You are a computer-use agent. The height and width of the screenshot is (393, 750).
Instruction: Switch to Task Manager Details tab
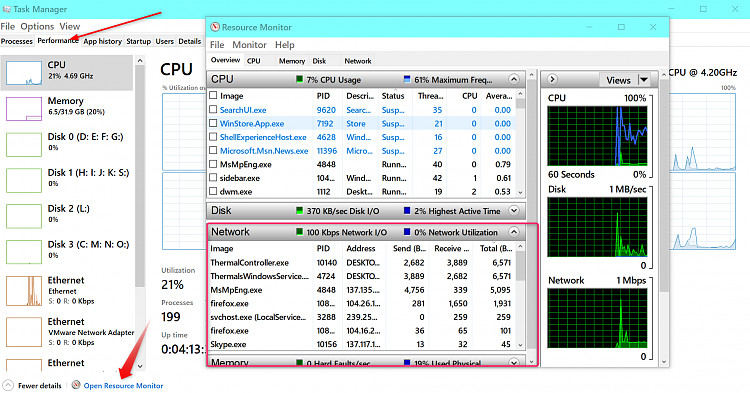189,41
